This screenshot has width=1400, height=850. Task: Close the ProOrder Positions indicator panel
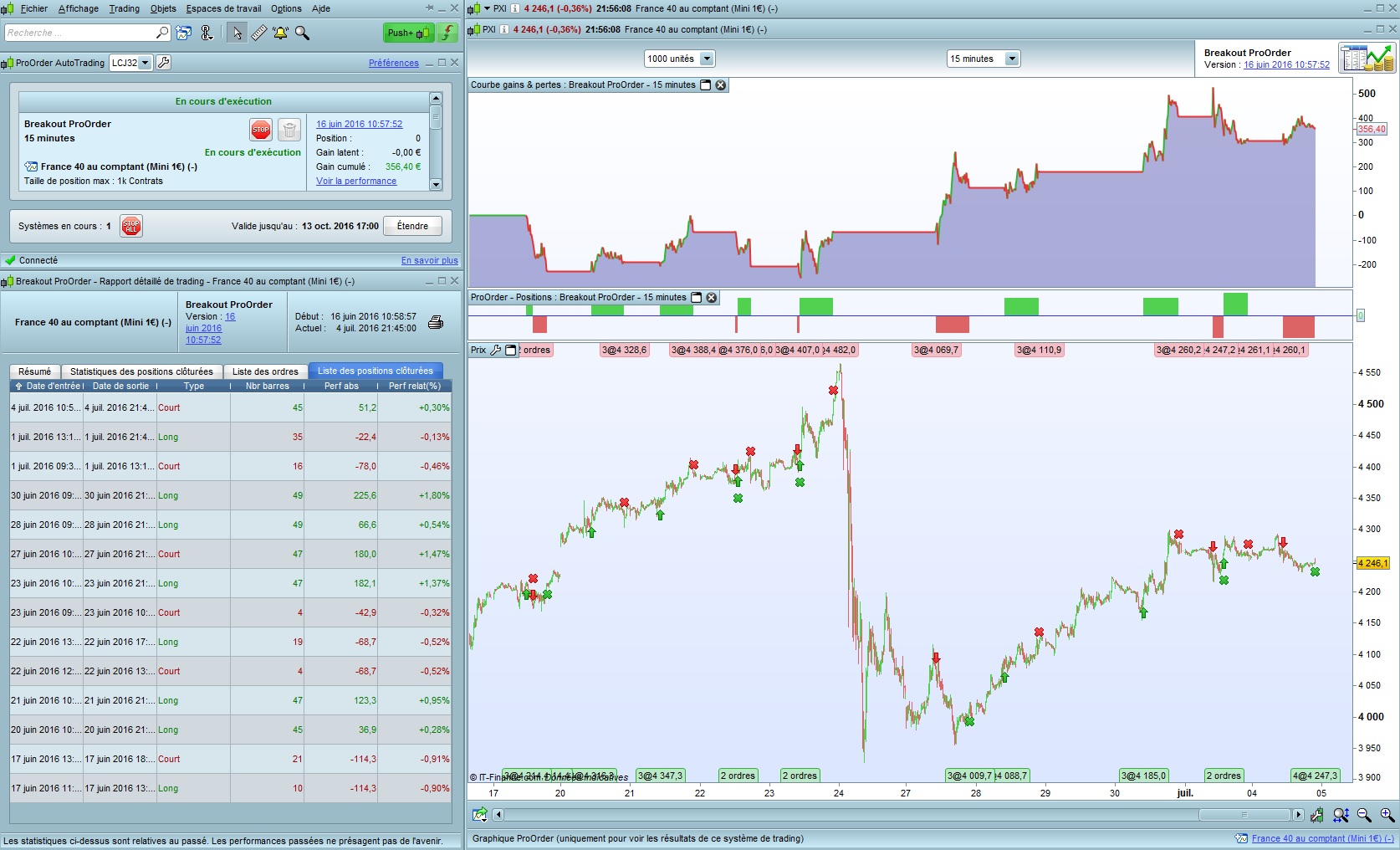712,298
